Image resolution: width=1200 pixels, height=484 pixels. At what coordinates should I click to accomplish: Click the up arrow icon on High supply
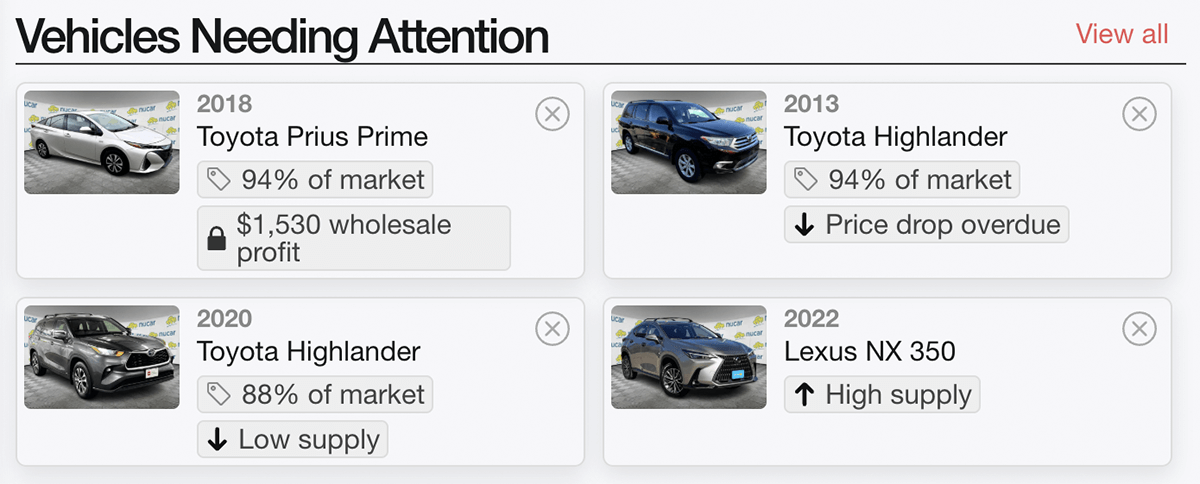804,395
